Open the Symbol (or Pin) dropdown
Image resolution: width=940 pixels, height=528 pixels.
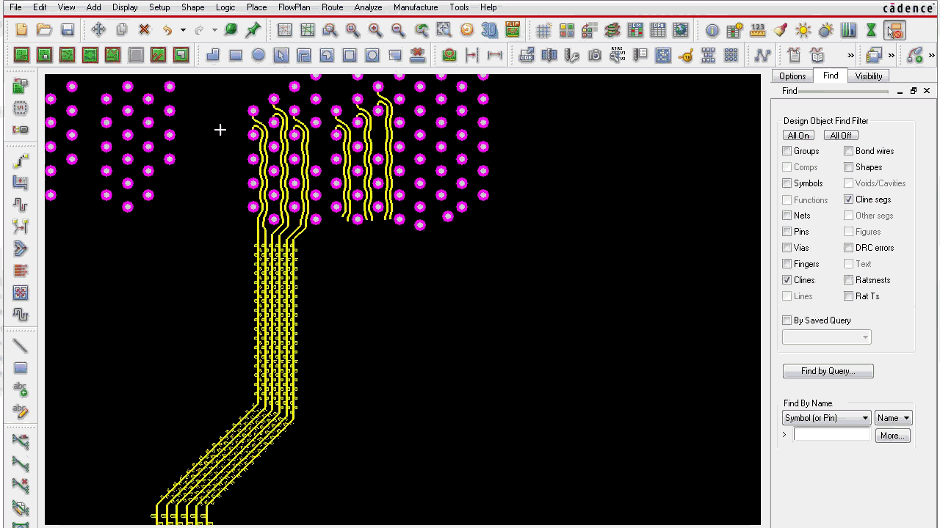coord(827,418)
